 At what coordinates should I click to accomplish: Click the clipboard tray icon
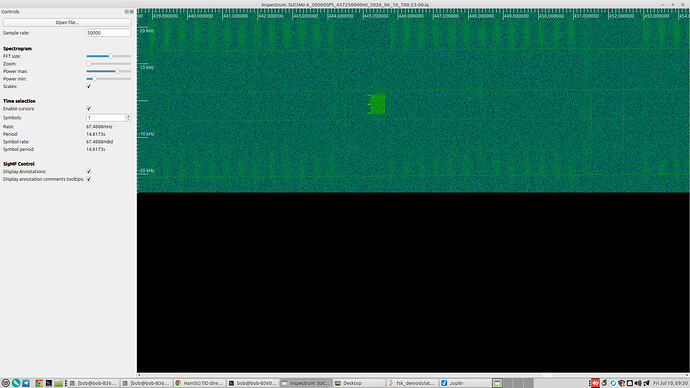click(630, 383)
